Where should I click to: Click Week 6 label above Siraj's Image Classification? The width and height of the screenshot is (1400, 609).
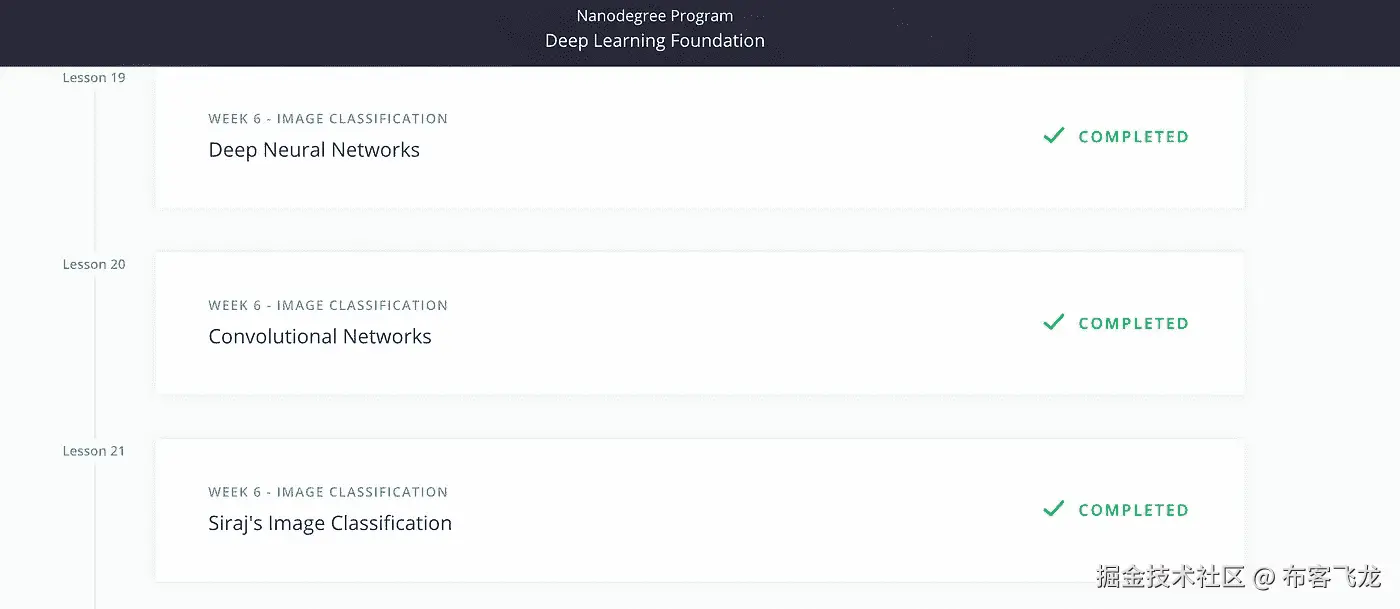[328, 492]
